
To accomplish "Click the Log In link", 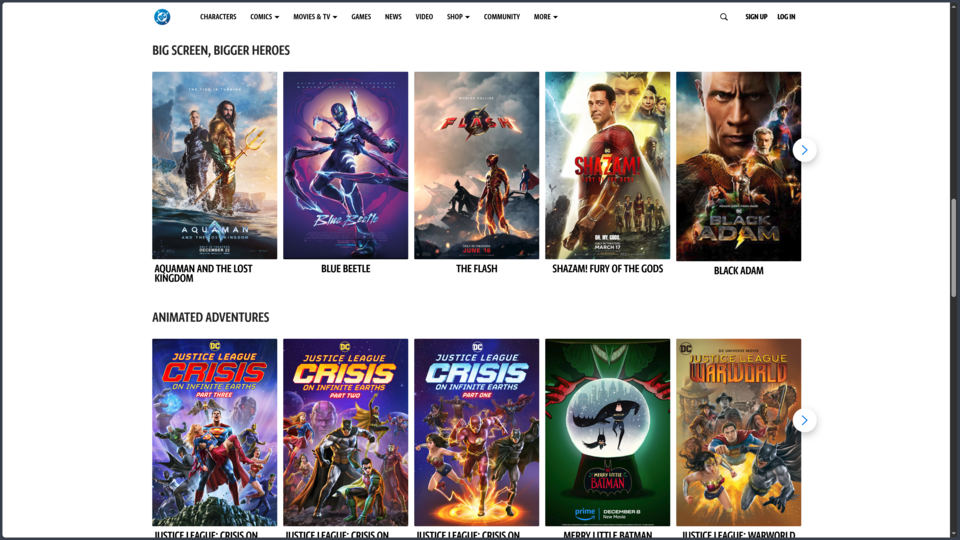I will coord(786,17).
